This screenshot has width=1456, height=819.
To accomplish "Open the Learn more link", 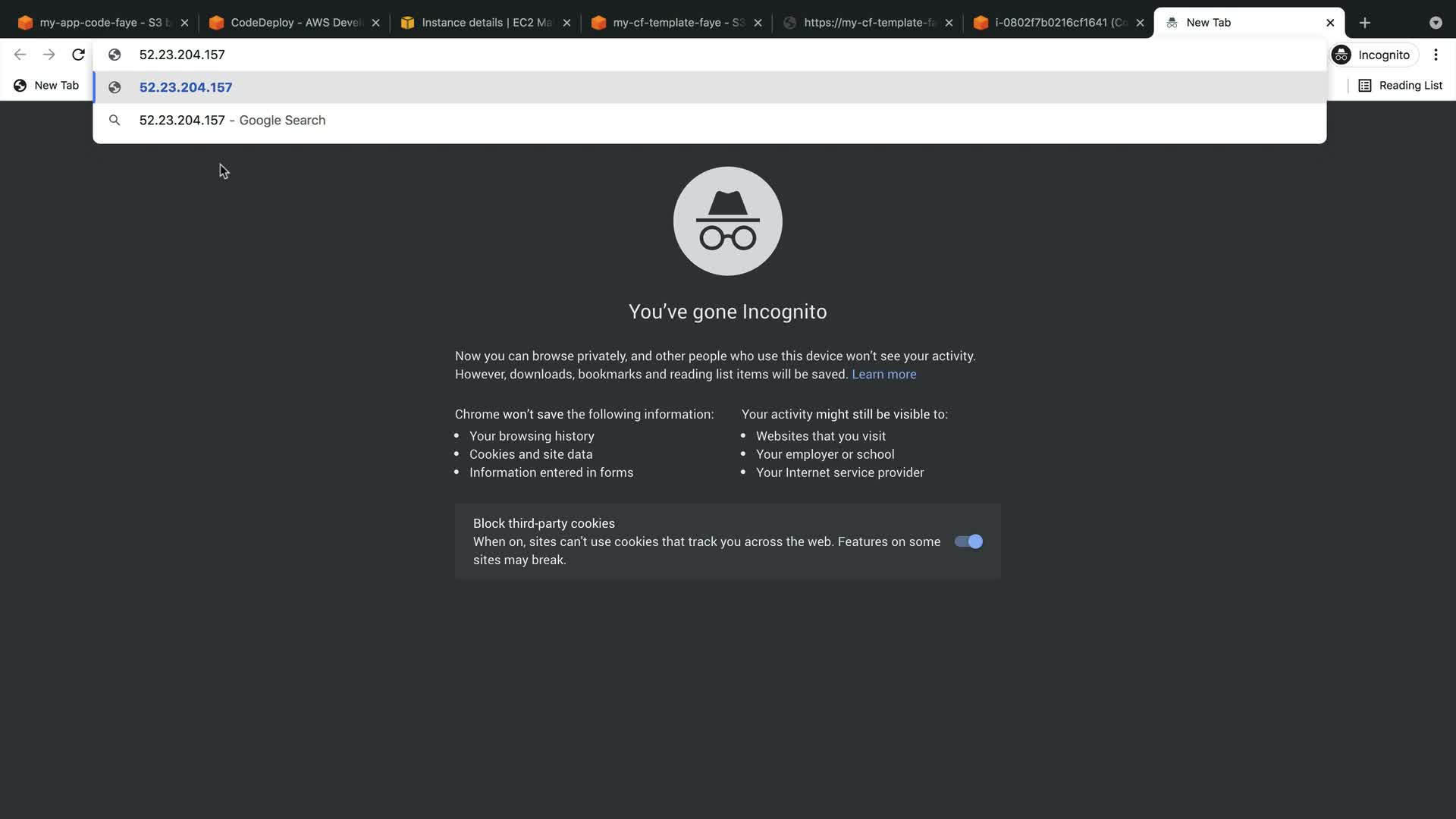I will [883, 375].
